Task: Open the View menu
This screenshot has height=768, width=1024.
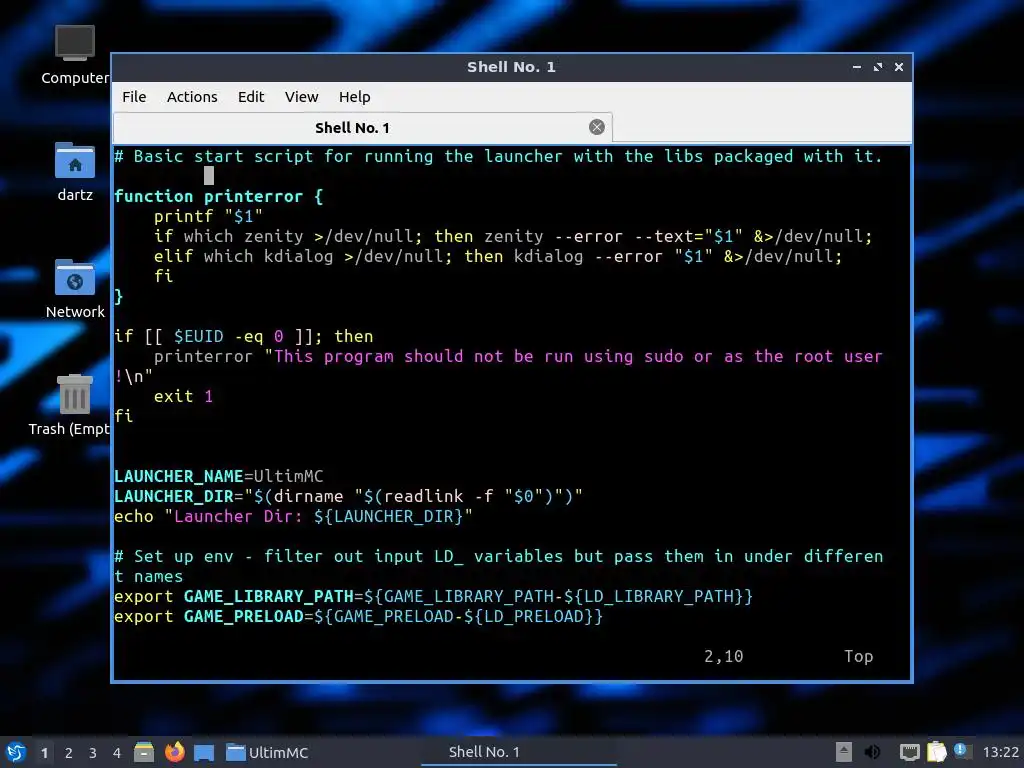Action: tap(301, 97)
